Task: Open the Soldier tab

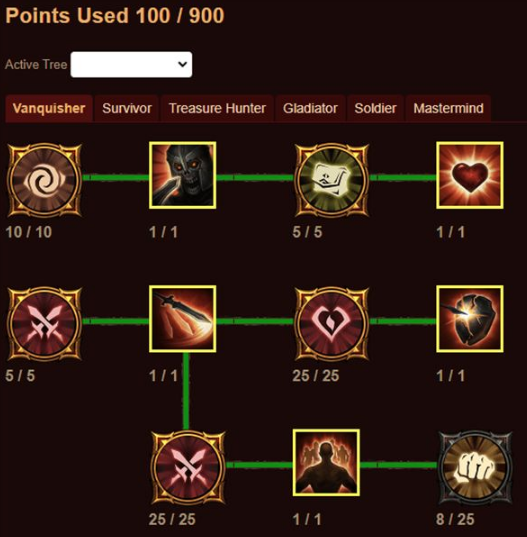Action: coord(375,108)
